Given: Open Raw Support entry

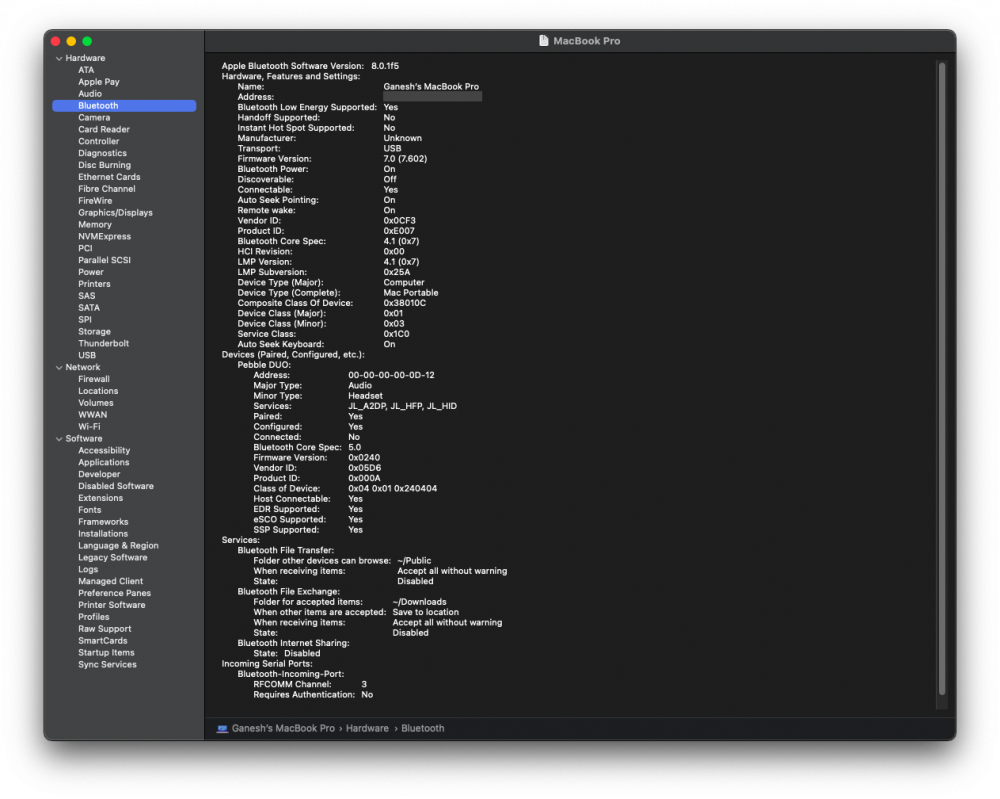Looking at the screenshot, I should (105, 629).
